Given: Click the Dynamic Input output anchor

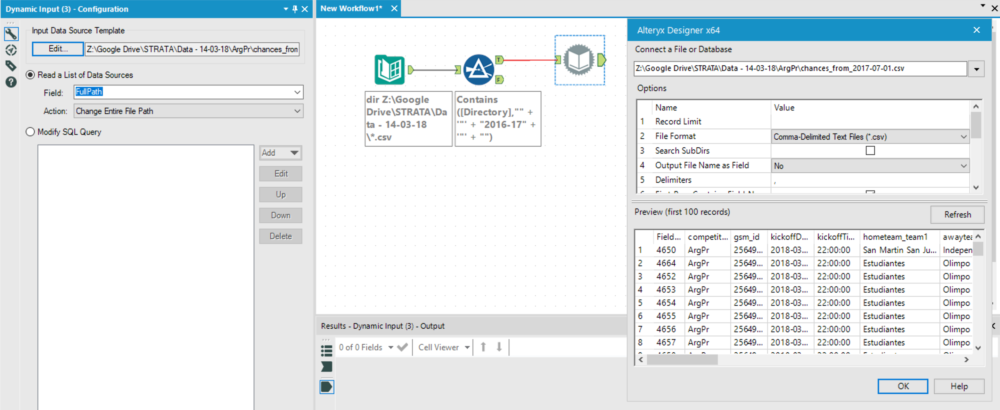Looking at the screenshot, I should coord(601,60).
